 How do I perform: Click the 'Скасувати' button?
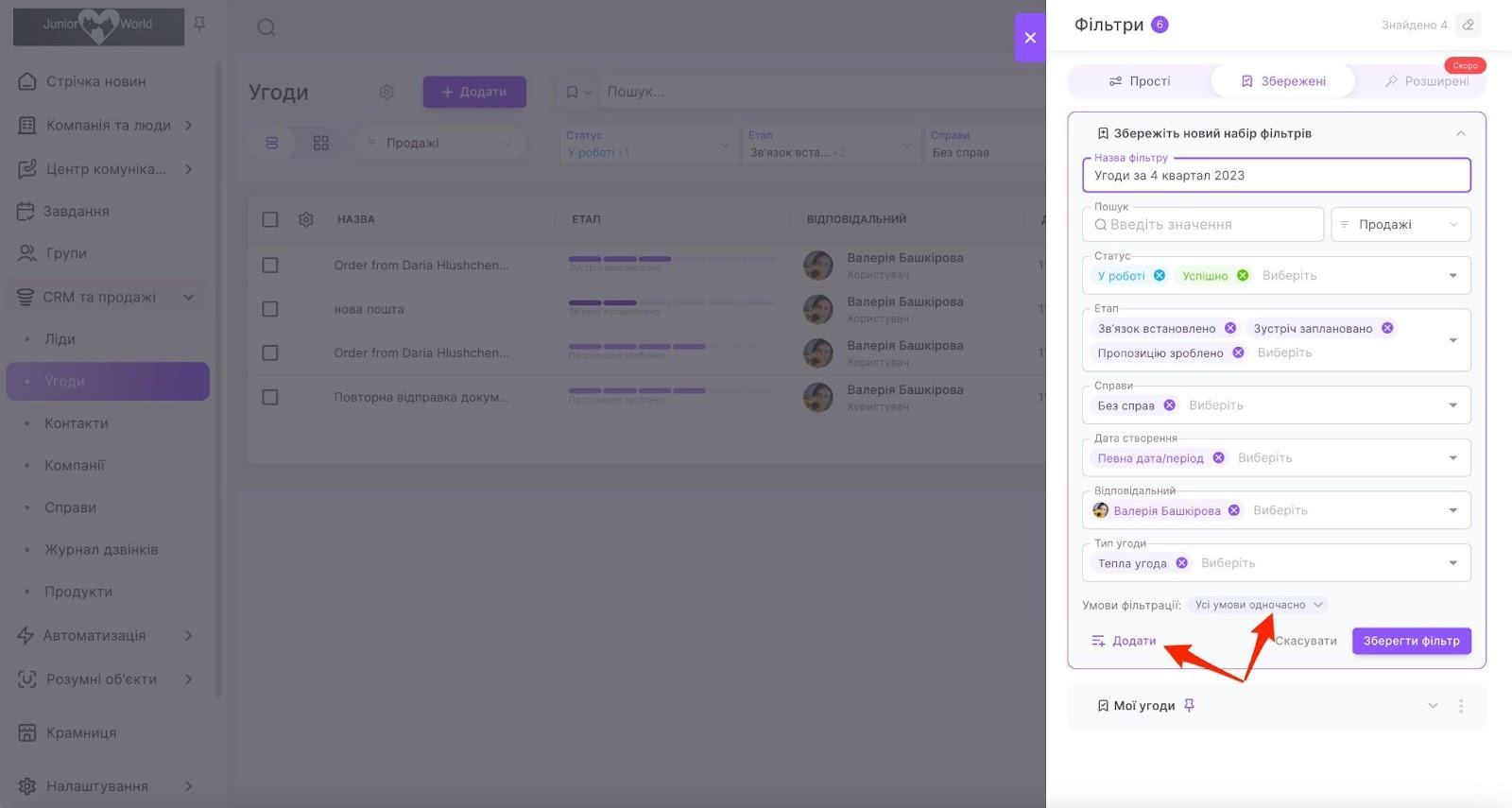pyautogui.click(x=1306, y=641)
